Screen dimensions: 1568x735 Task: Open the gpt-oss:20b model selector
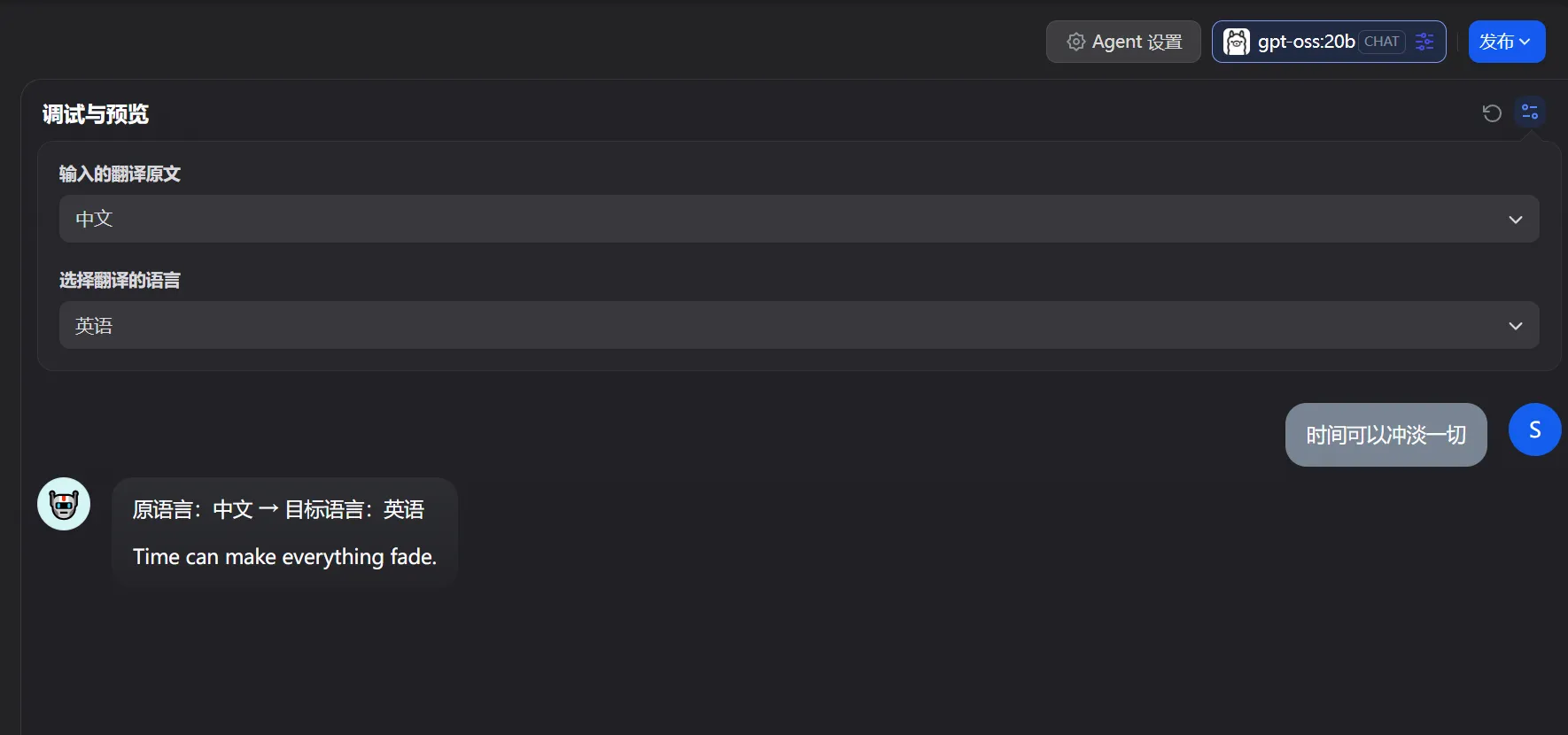coord(1306,42)
